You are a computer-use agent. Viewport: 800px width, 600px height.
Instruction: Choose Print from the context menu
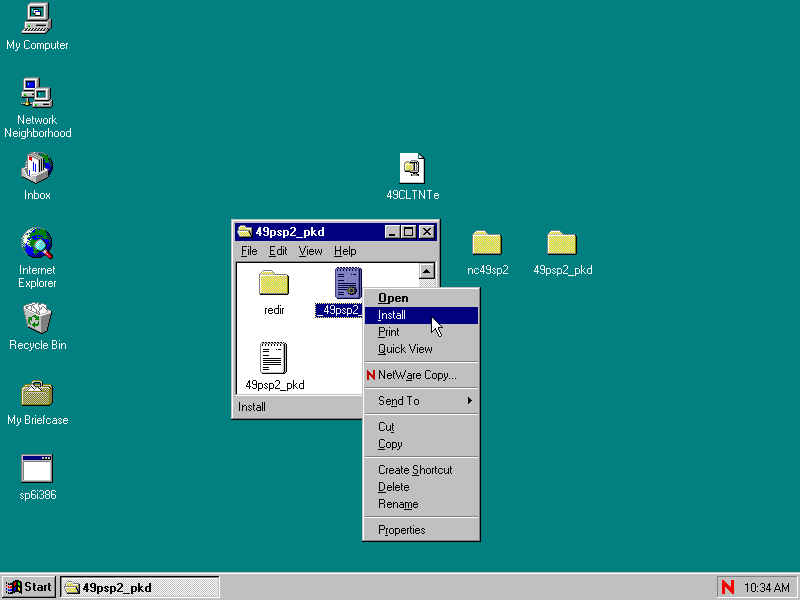421,332
